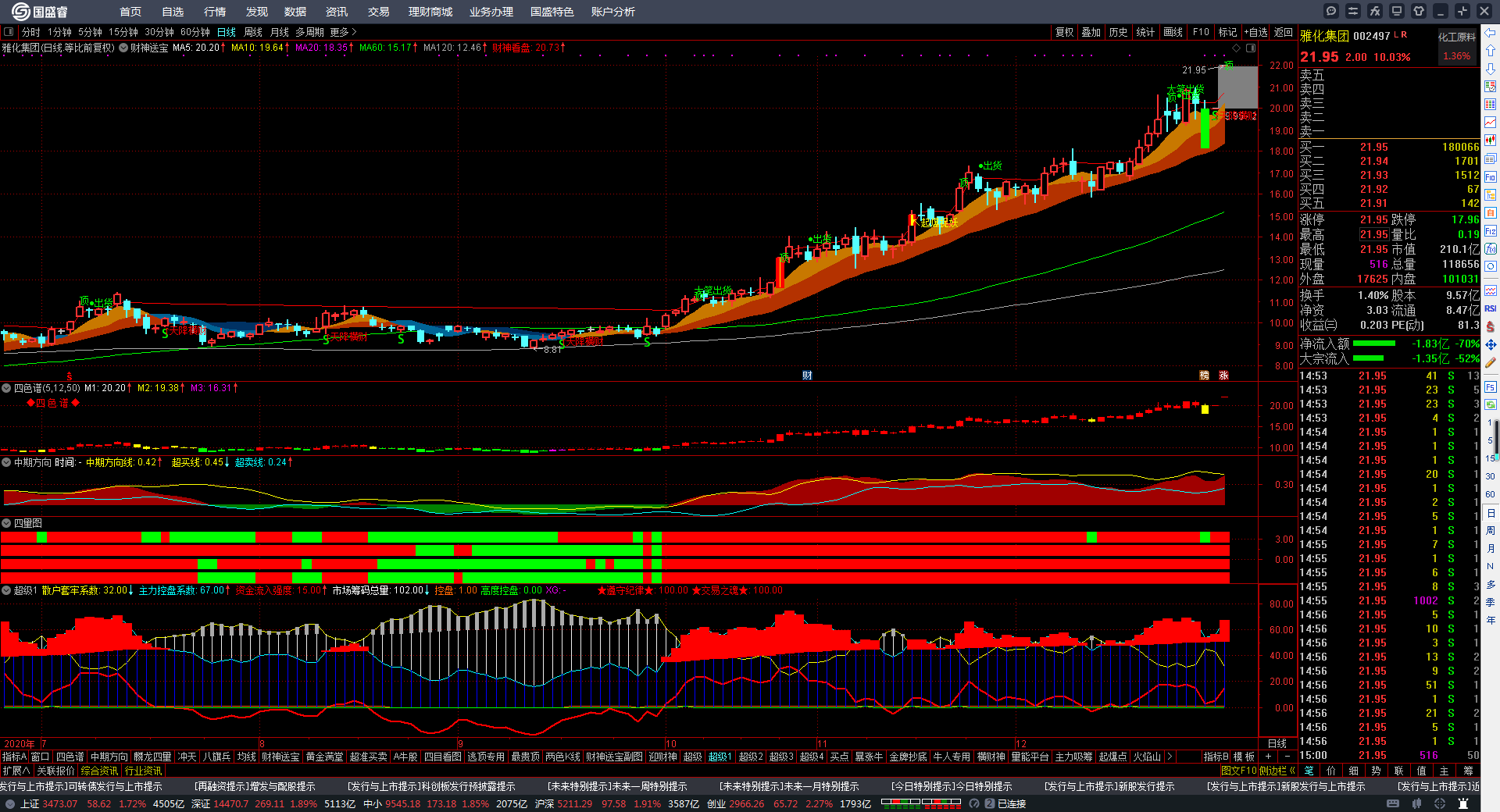Click the down arrow in right toolbar
The height and width of the screenshot is (812, 1500).
click(x=1491, y=69)
